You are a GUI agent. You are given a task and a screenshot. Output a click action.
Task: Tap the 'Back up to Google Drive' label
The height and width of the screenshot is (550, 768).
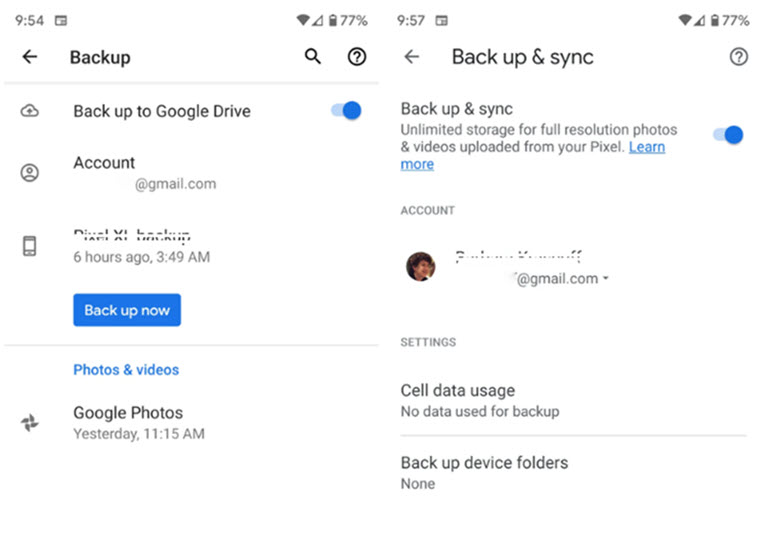pyautogui.click(x=162, y=111)
